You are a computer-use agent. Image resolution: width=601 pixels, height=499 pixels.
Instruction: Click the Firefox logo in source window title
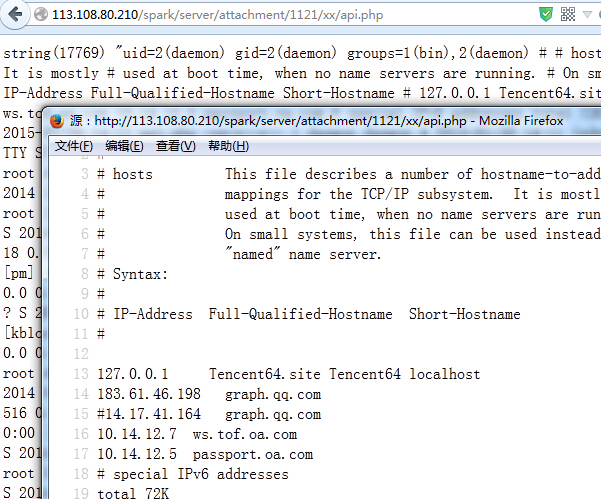pyautogui.click(x=57, y=121)
